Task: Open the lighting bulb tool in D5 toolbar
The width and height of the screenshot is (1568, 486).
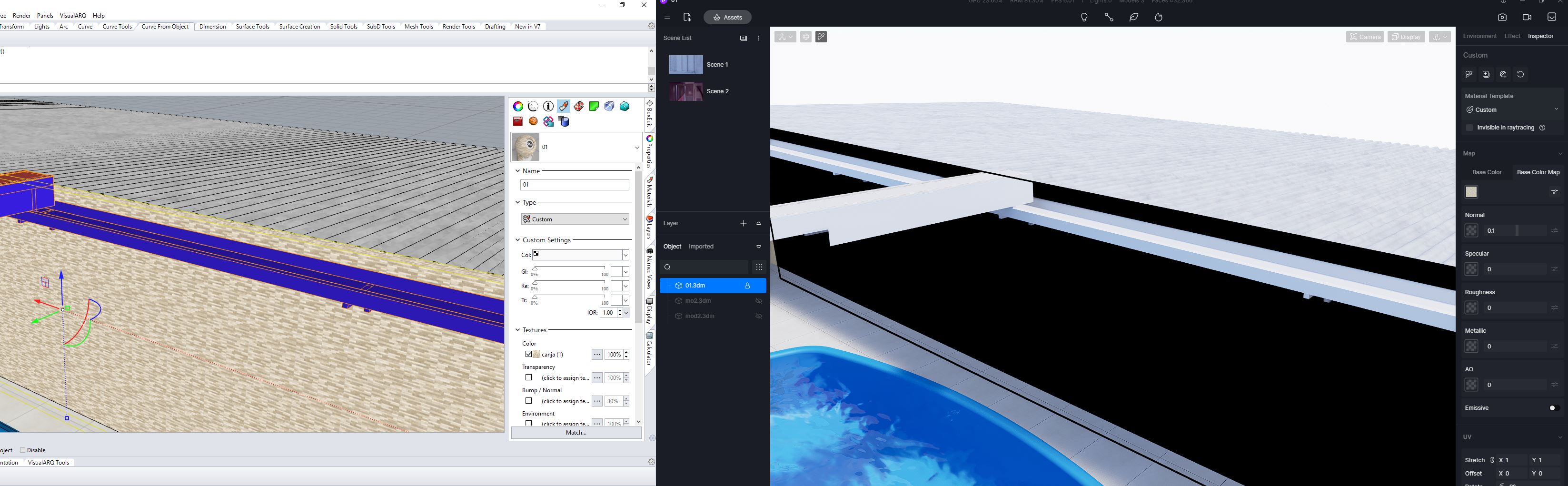Action: 1084,18
